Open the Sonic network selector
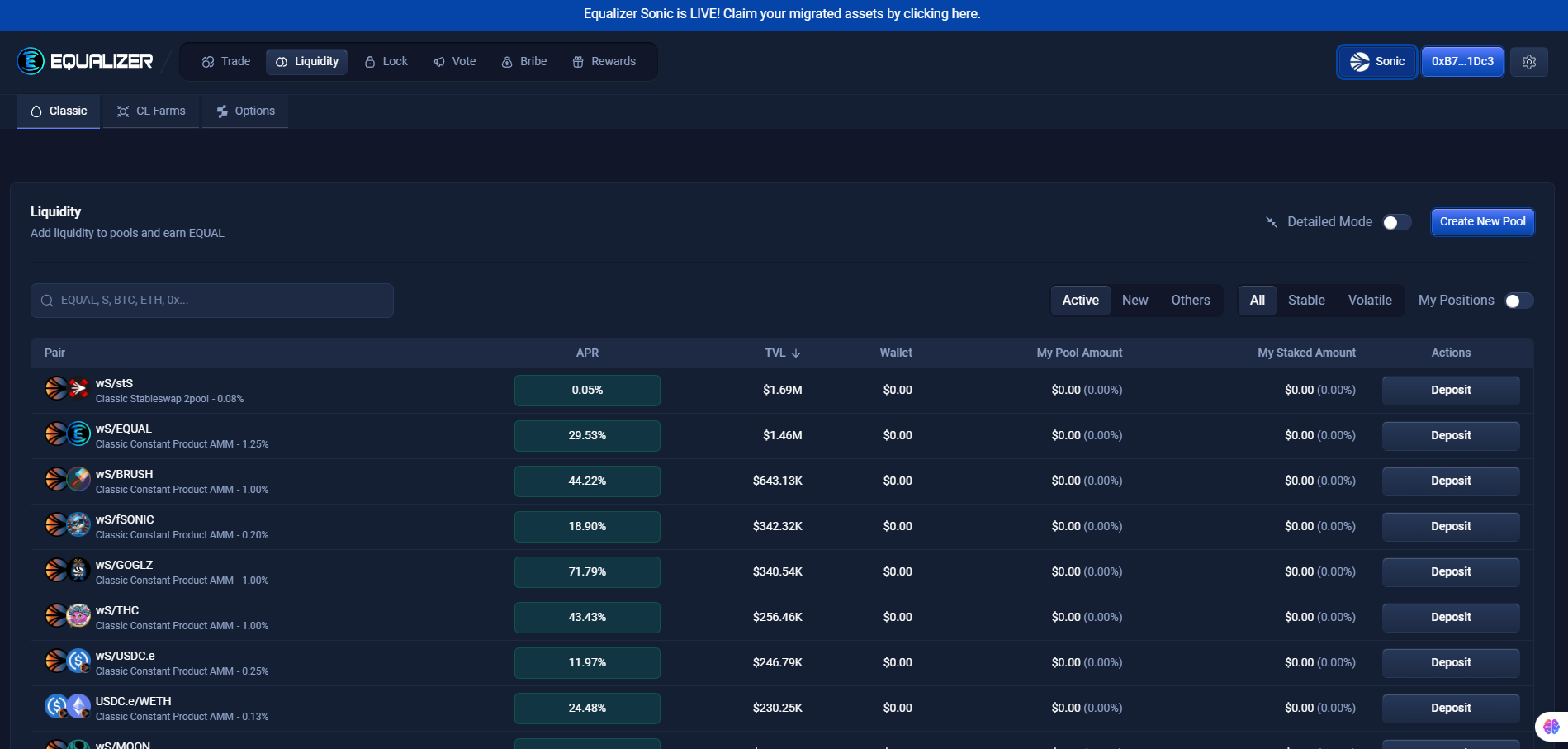The image size is (1568, 749). coord(1377,62)
